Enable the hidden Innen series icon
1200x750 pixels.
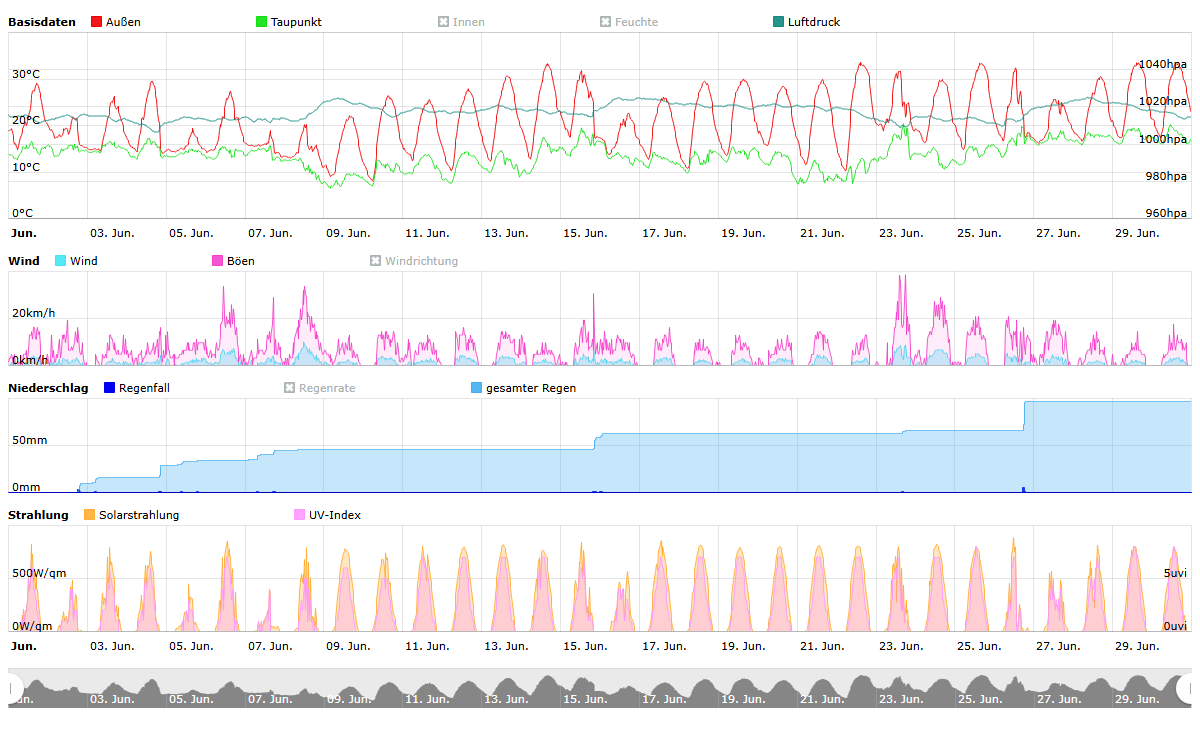443,22
